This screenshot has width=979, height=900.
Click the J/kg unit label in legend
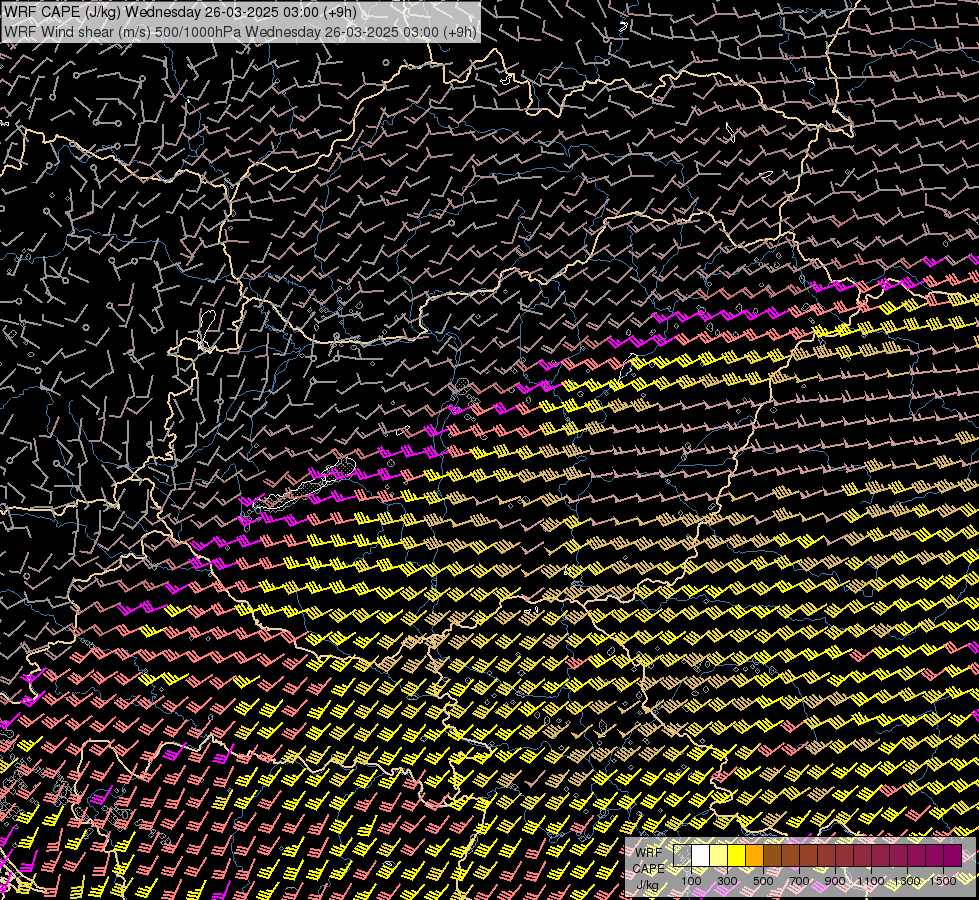pyautogui.click(x=648, y=885)
